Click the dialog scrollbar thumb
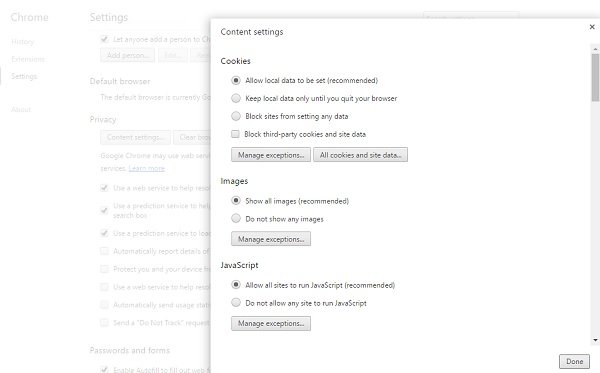This screenshot has height=373, width=600. [595, 77]
